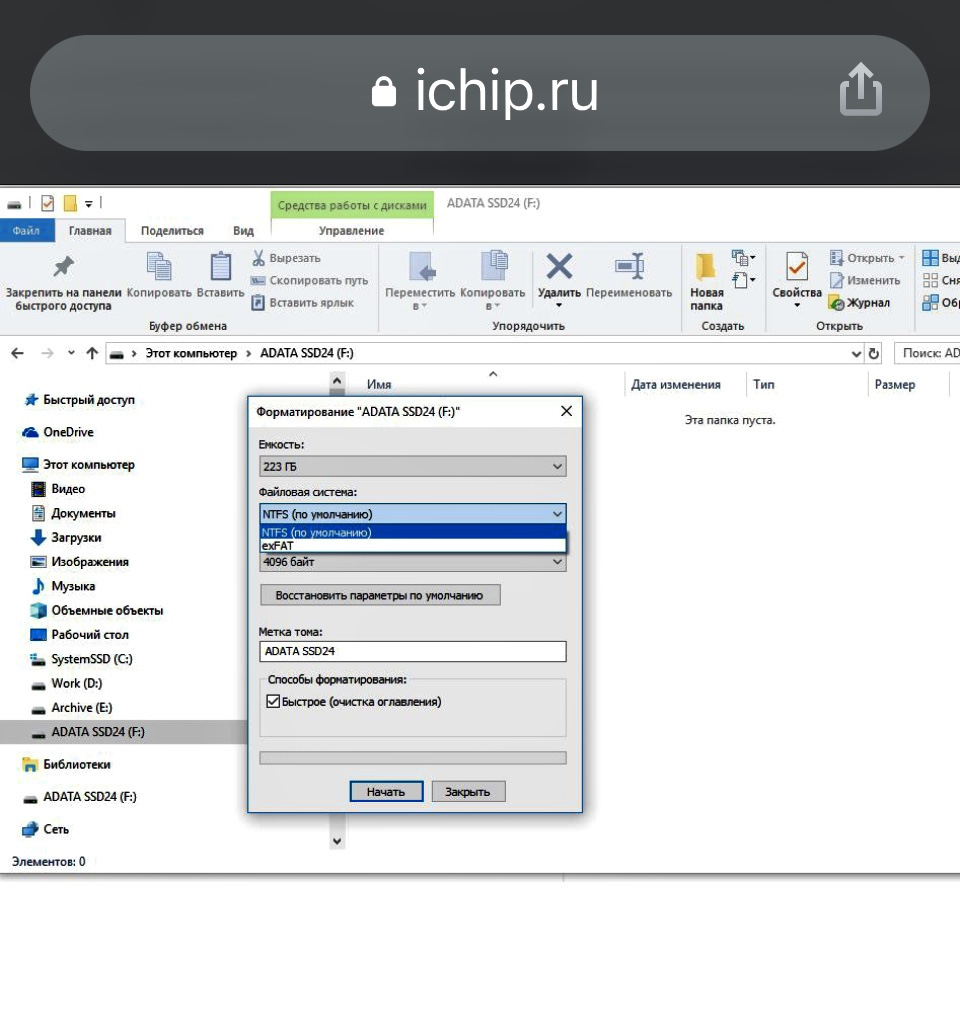Image resolution: width=960 pixels, height=1017 pixels.
Task: Open the Емкость 223 ГБ dropdown
Action: click(x=413, y=466)
